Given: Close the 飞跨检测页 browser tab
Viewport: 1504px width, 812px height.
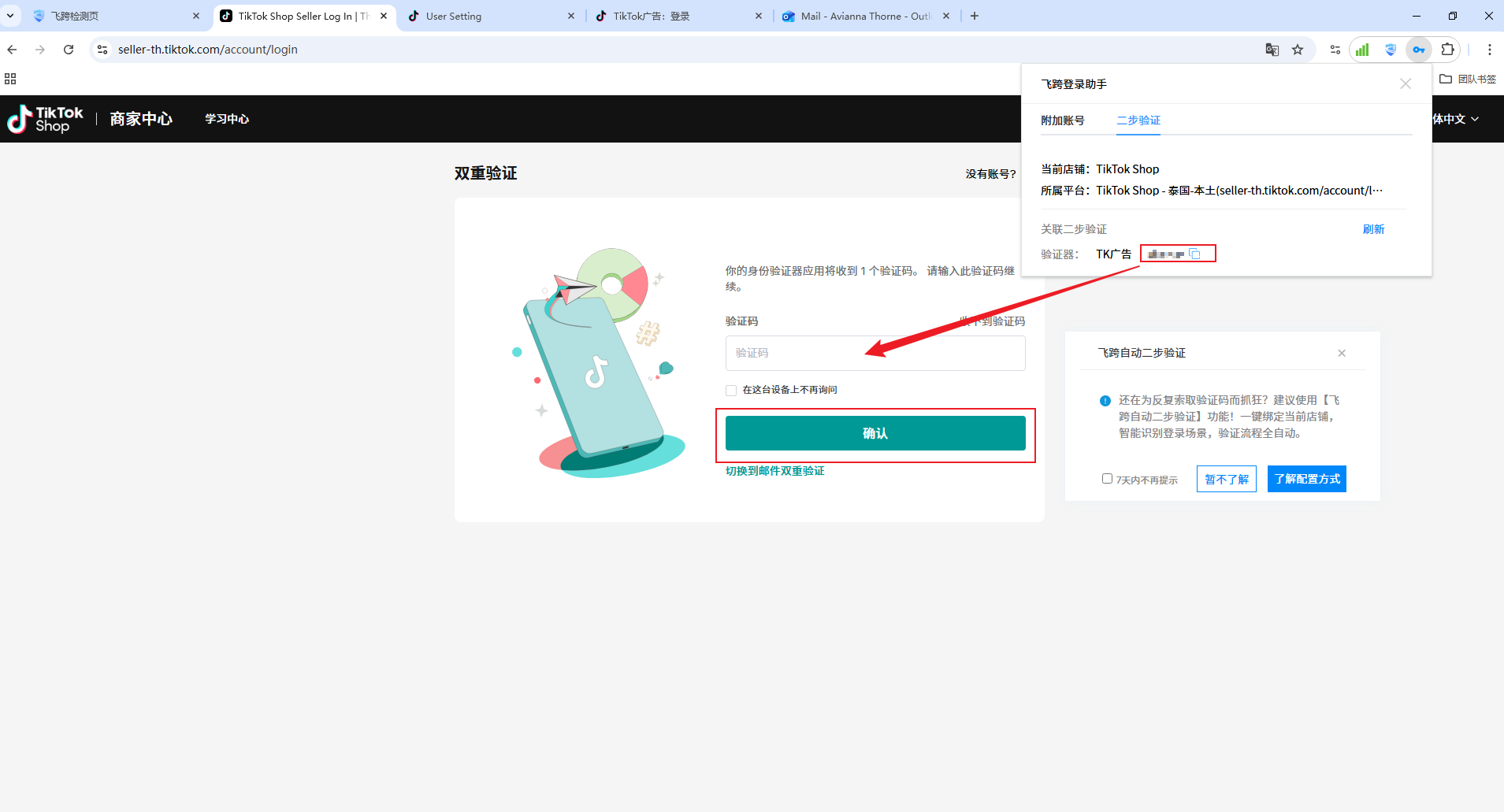Looking at the screenshot, I should (x=196, y=16).
